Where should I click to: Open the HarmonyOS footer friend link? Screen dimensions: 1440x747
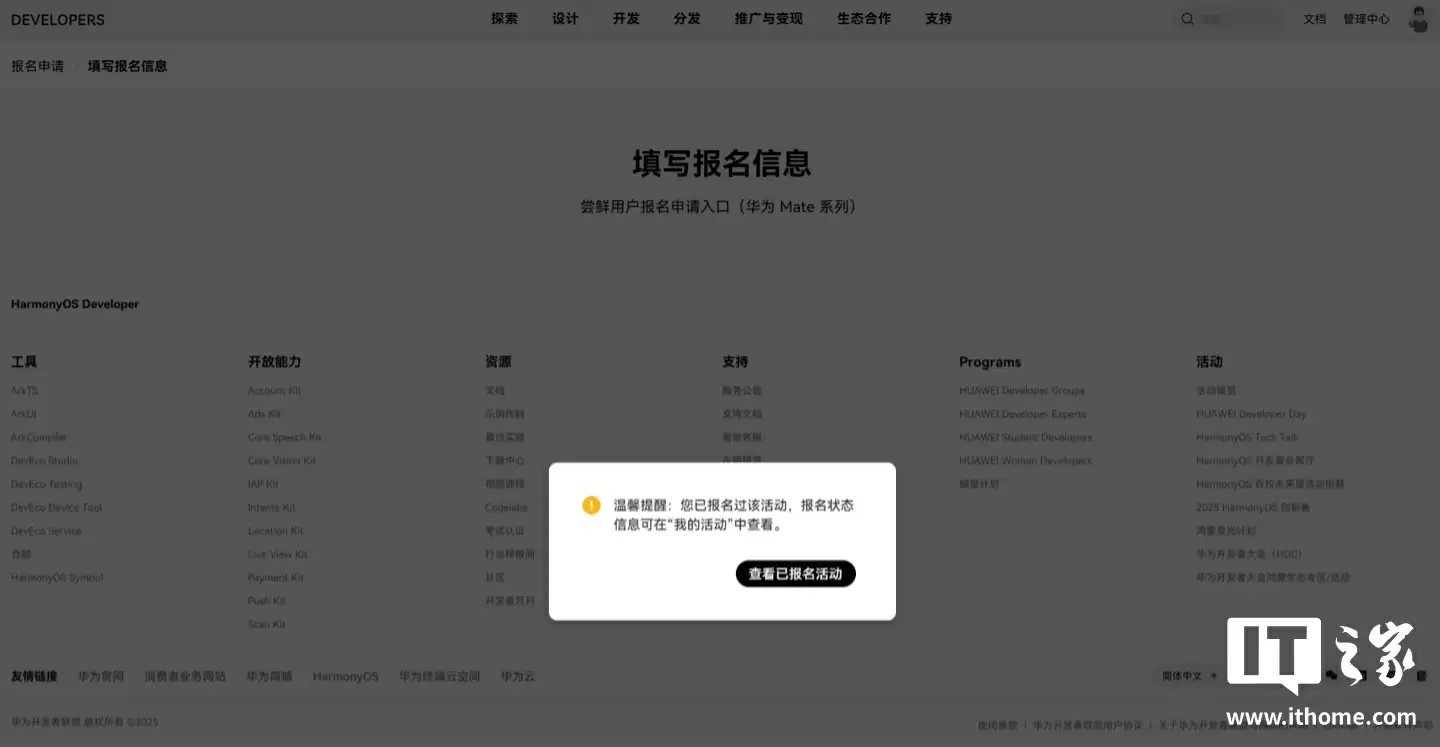point(345,675)
